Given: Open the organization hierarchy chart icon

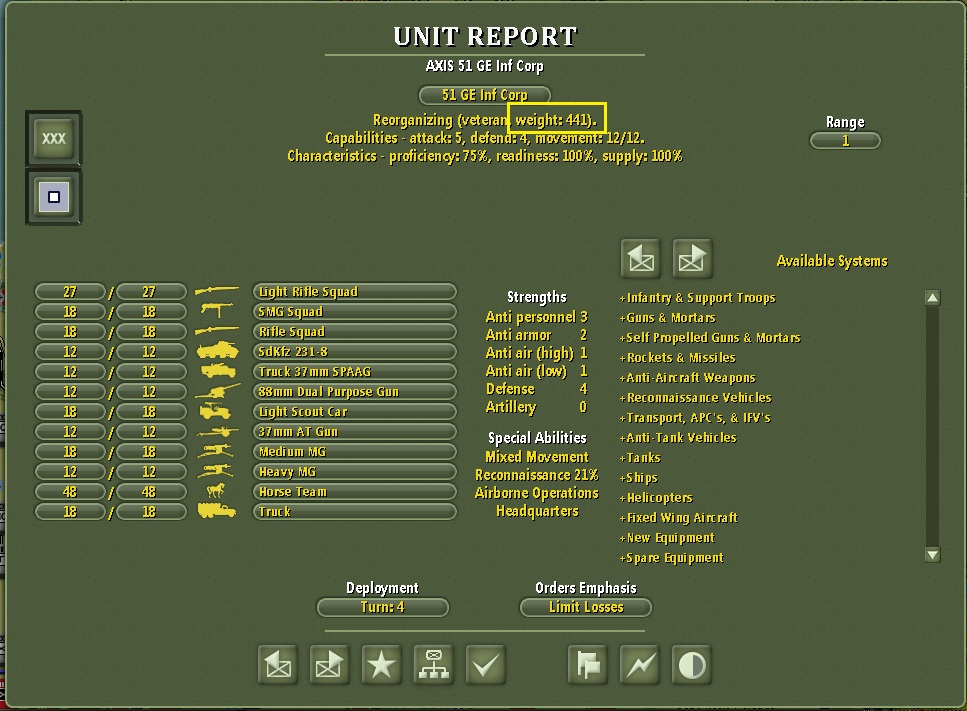Looking at the screenshot, I should (x=434, y=665).
